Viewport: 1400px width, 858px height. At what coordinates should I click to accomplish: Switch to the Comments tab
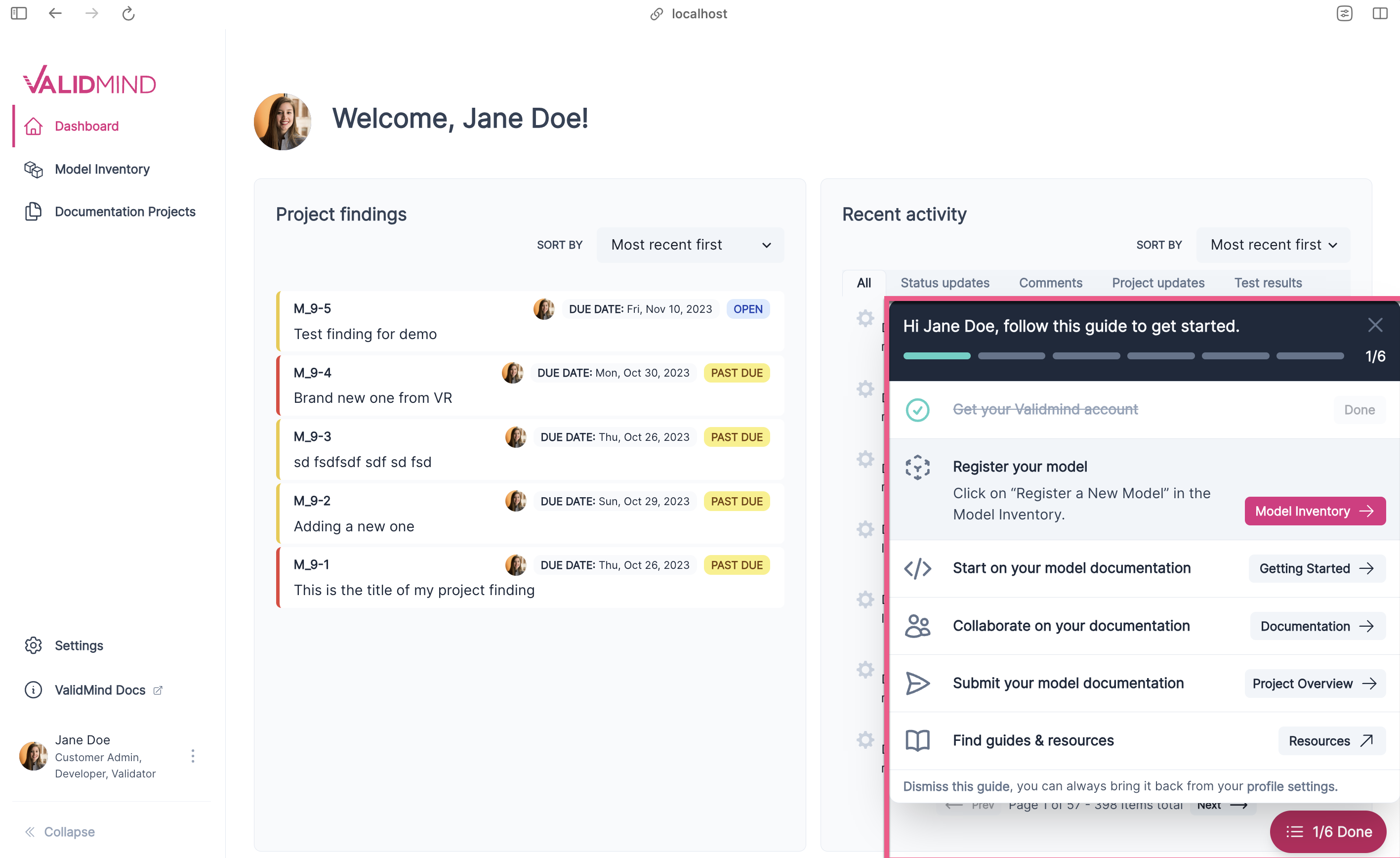(1050, 283)
